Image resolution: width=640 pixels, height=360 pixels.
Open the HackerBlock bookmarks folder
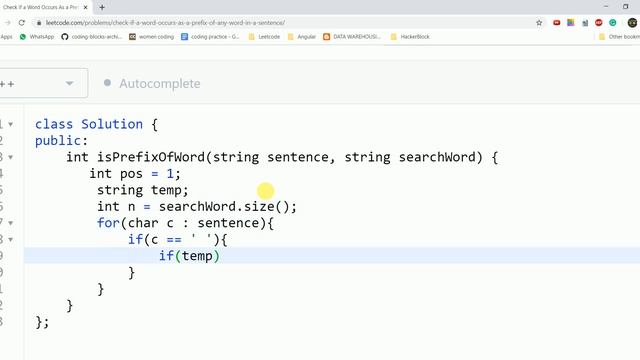pos(410,37)
